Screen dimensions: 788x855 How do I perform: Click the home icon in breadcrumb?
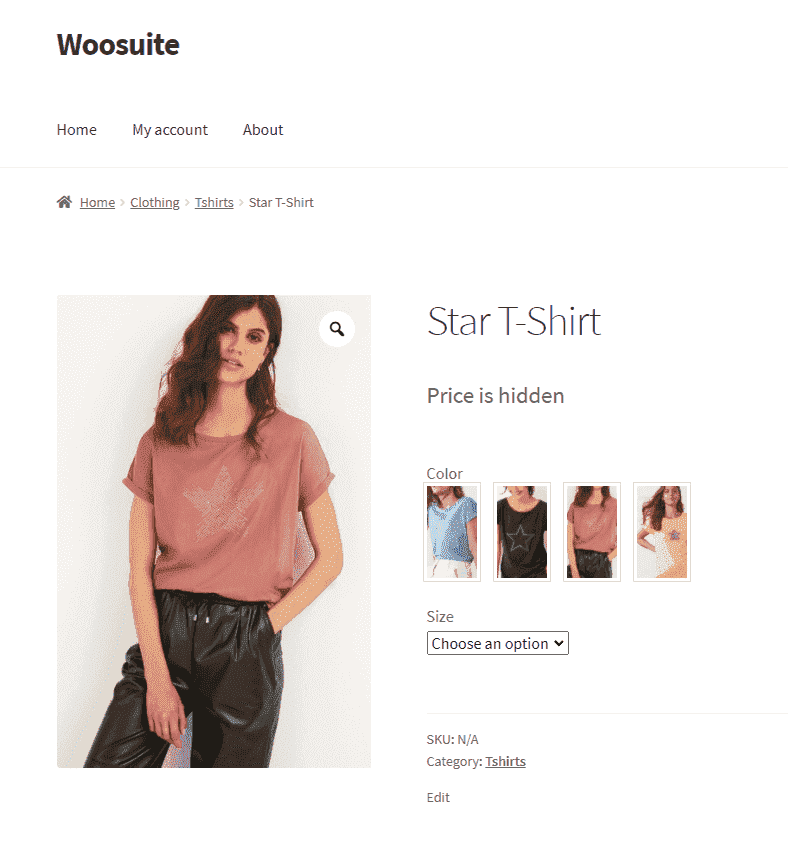point(64,202)
